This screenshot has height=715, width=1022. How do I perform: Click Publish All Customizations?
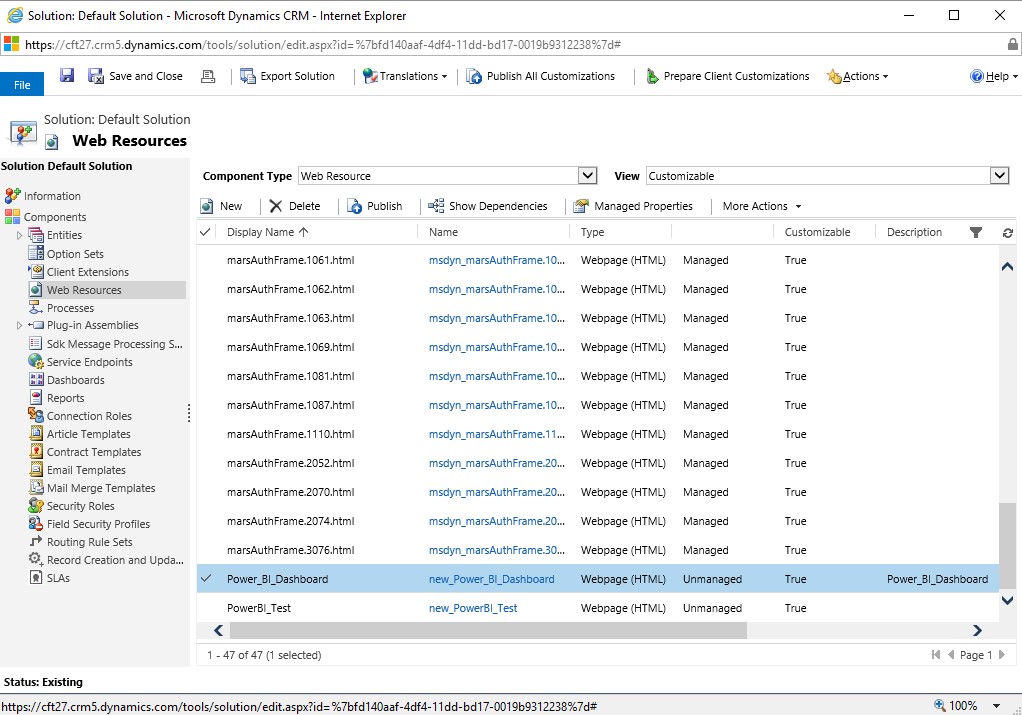pyautogui.click(x=541, y=76)
